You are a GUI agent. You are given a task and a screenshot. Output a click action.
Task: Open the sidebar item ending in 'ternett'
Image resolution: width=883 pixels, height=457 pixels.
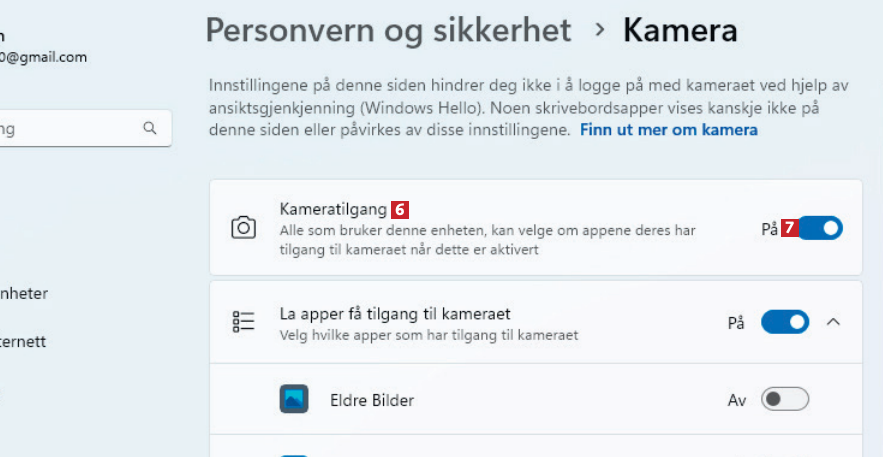click(x=24, y=341)
